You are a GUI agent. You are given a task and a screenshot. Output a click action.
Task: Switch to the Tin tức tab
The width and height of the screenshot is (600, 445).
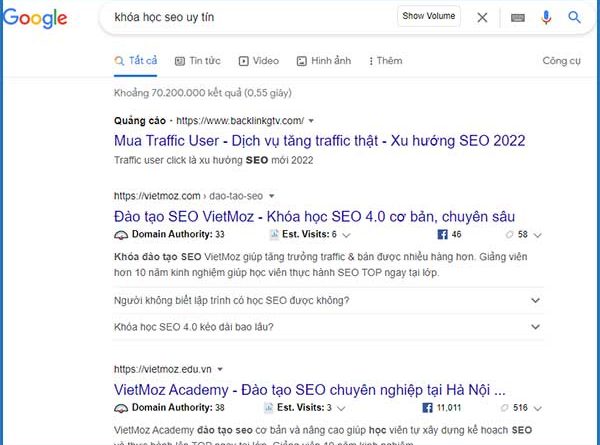(198, 61)
